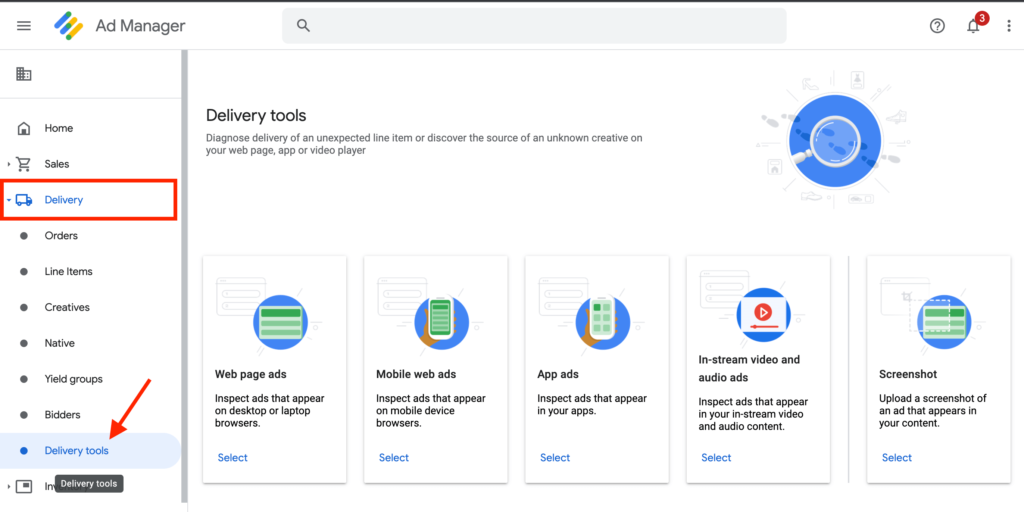
Task: Open Line Items under Delivery
Action: pos(69,272)
